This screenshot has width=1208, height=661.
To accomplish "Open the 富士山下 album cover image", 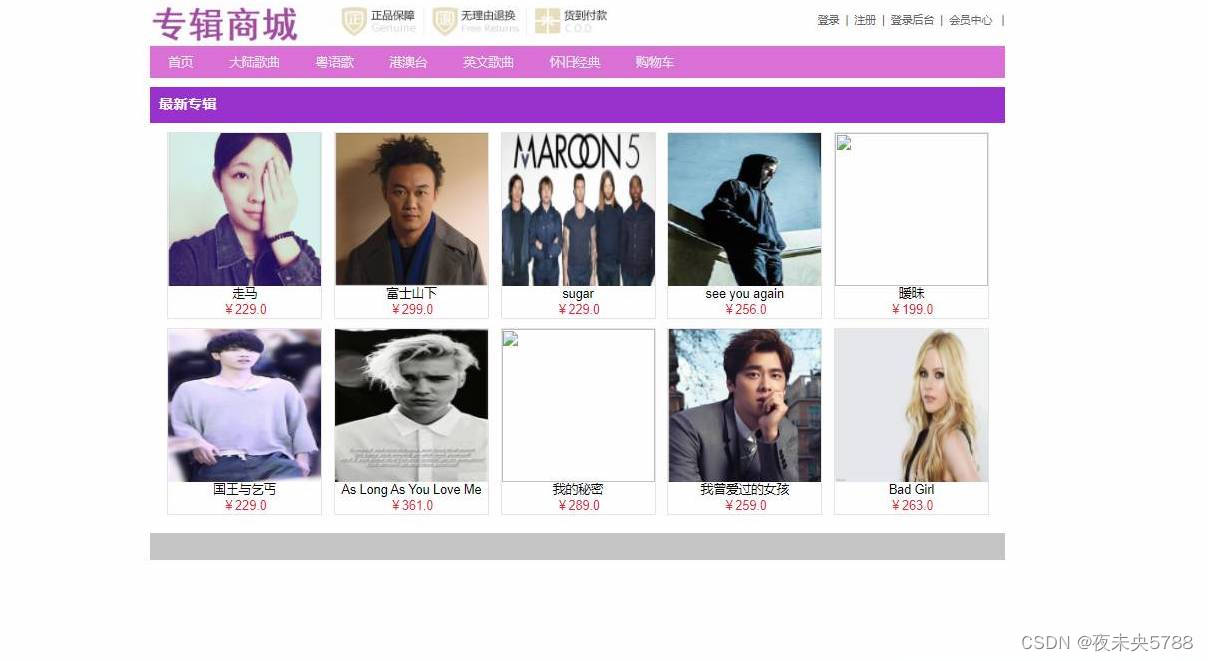I will pyautogui.click(x=412, y=209).
